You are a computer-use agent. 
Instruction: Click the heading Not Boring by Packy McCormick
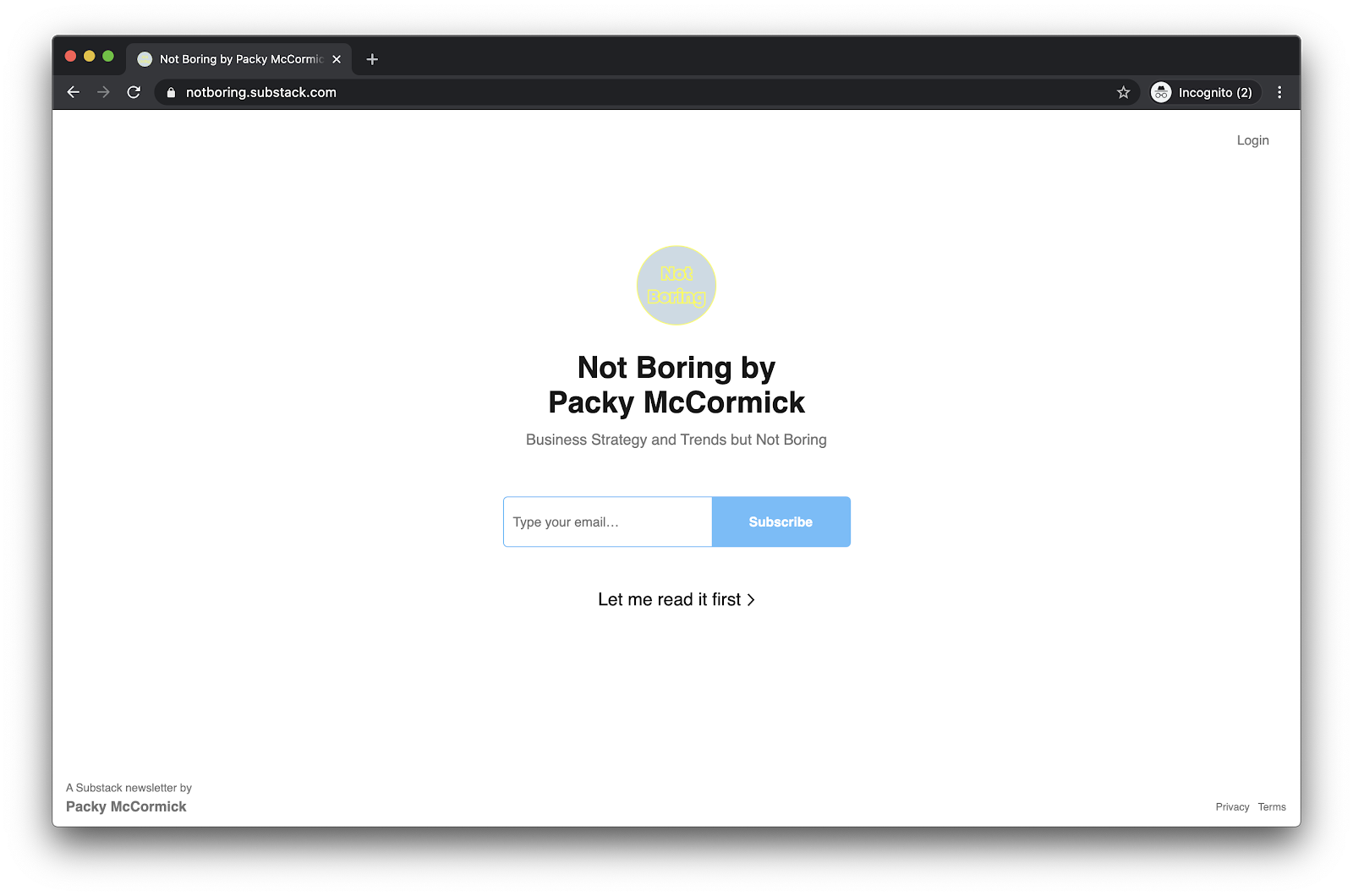(x=676, y=385)
